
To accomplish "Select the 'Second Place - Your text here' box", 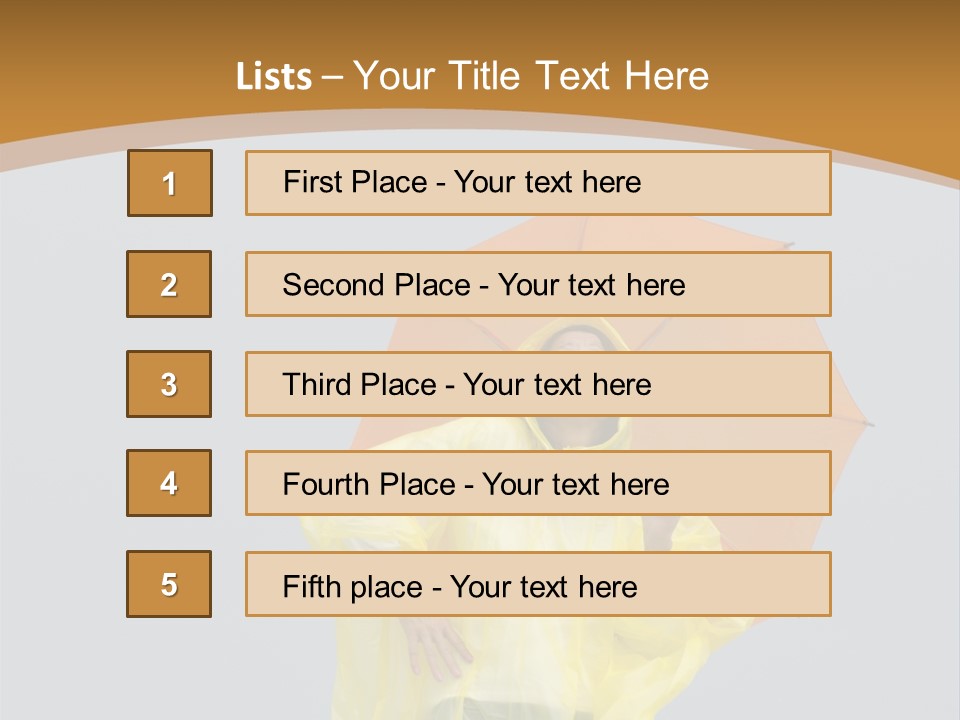I will (x=538, y=284).
